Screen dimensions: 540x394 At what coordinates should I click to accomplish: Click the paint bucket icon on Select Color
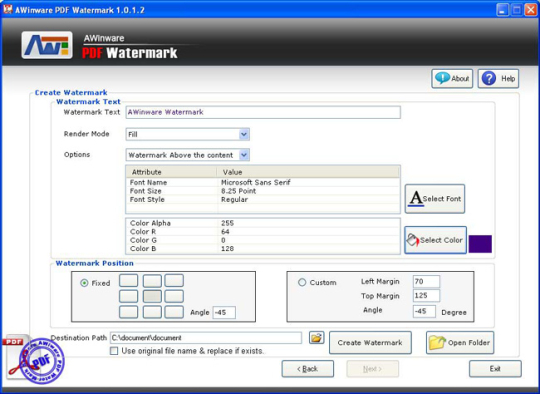tap(413, 239)
